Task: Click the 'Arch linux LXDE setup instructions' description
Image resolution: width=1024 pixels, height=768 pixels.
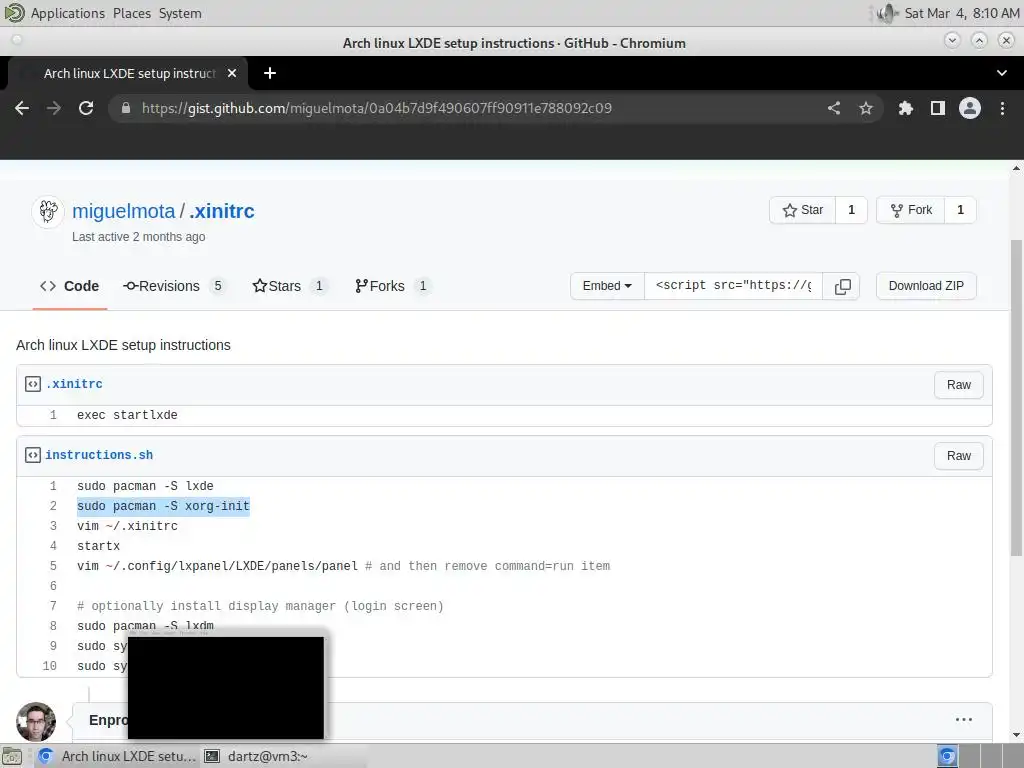Action: point(123,345)
